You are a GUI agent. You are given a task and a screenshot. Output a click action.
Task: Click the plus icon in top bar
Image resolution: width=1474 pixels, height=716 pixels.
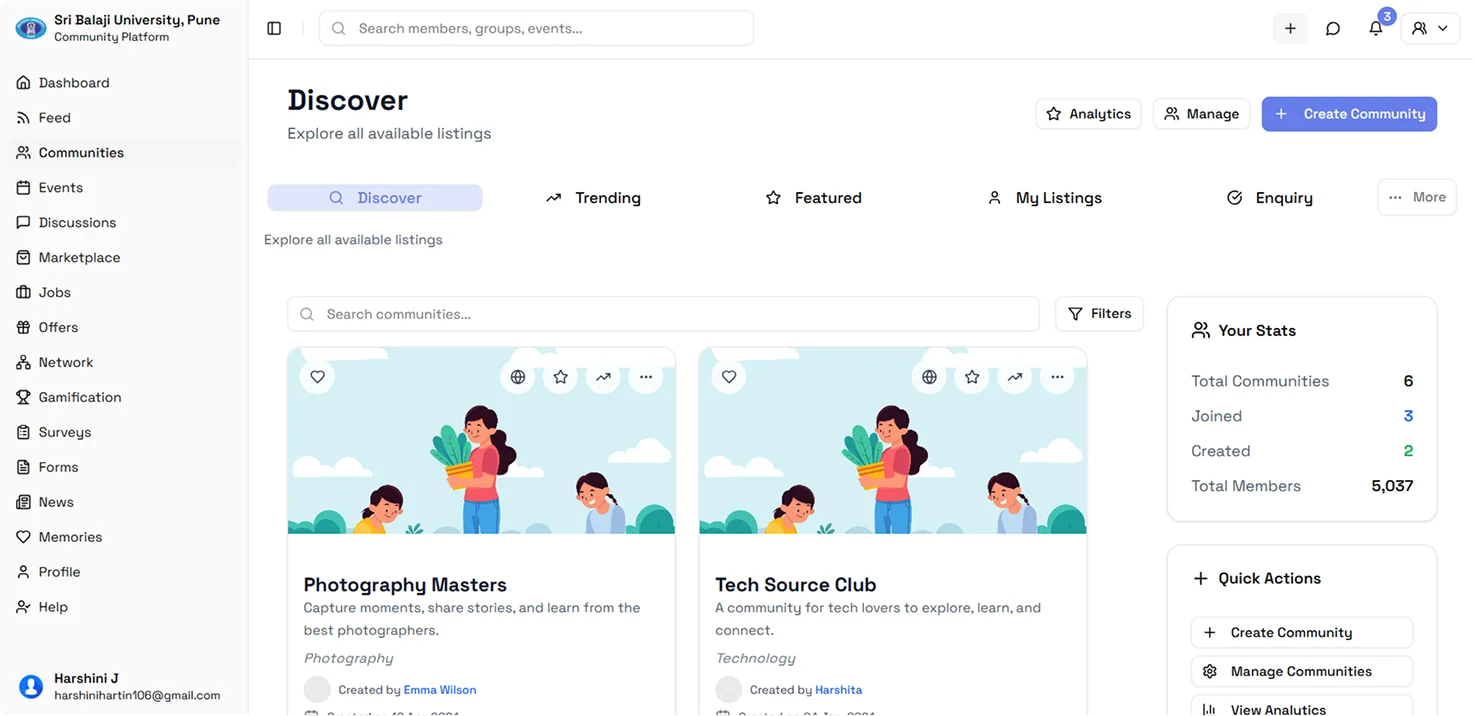click(1290, 29)
